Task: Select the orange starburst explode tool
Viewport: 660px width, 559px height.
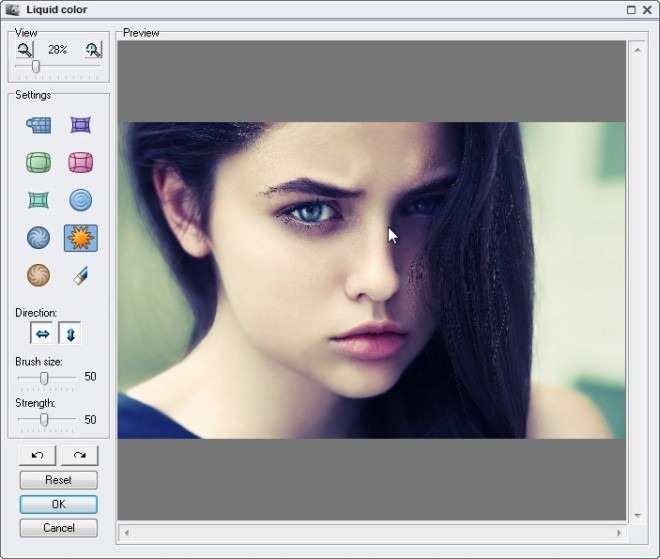Action: click(80, 238)
